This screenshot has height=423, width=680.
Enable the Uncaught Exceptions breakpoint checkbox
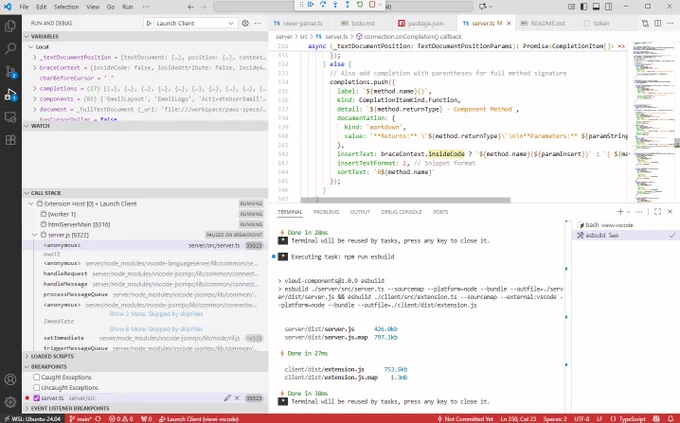pos(36,387)
